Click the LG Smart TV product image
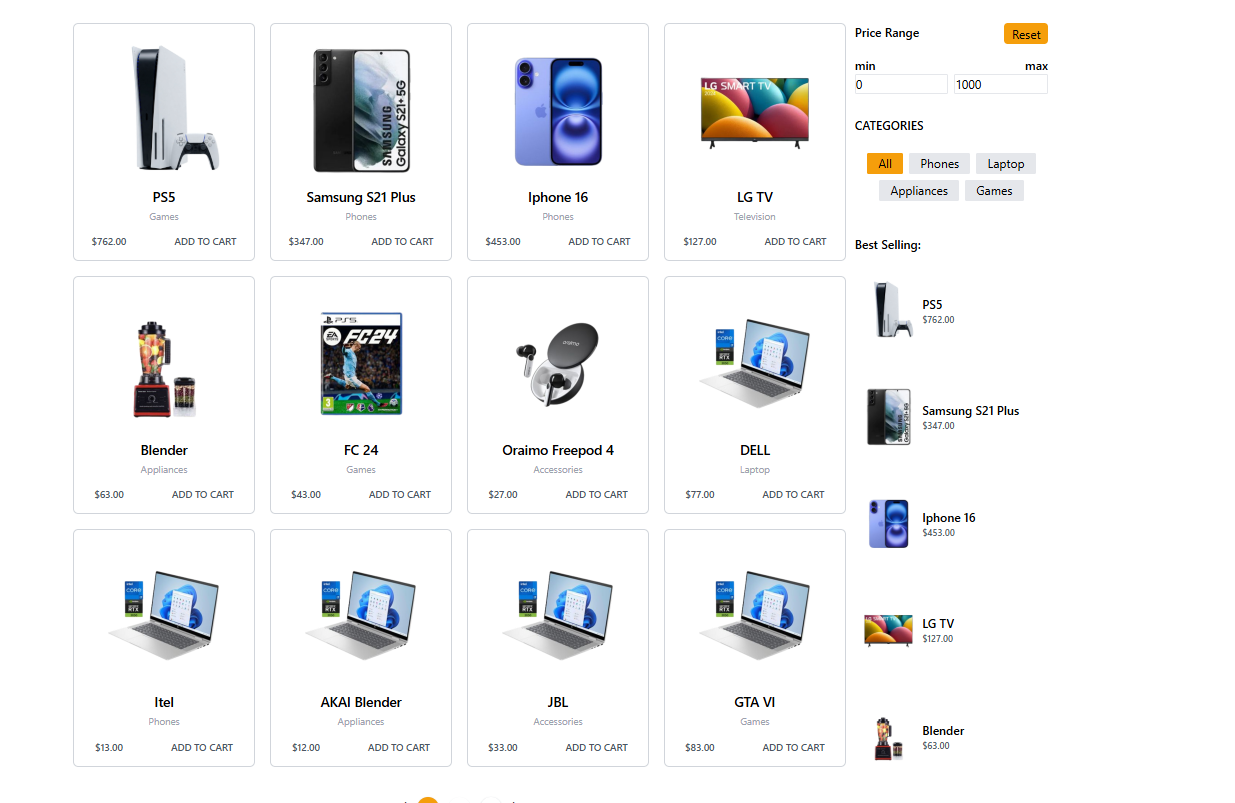This screenshot has width=1235, height=803. 754,113
